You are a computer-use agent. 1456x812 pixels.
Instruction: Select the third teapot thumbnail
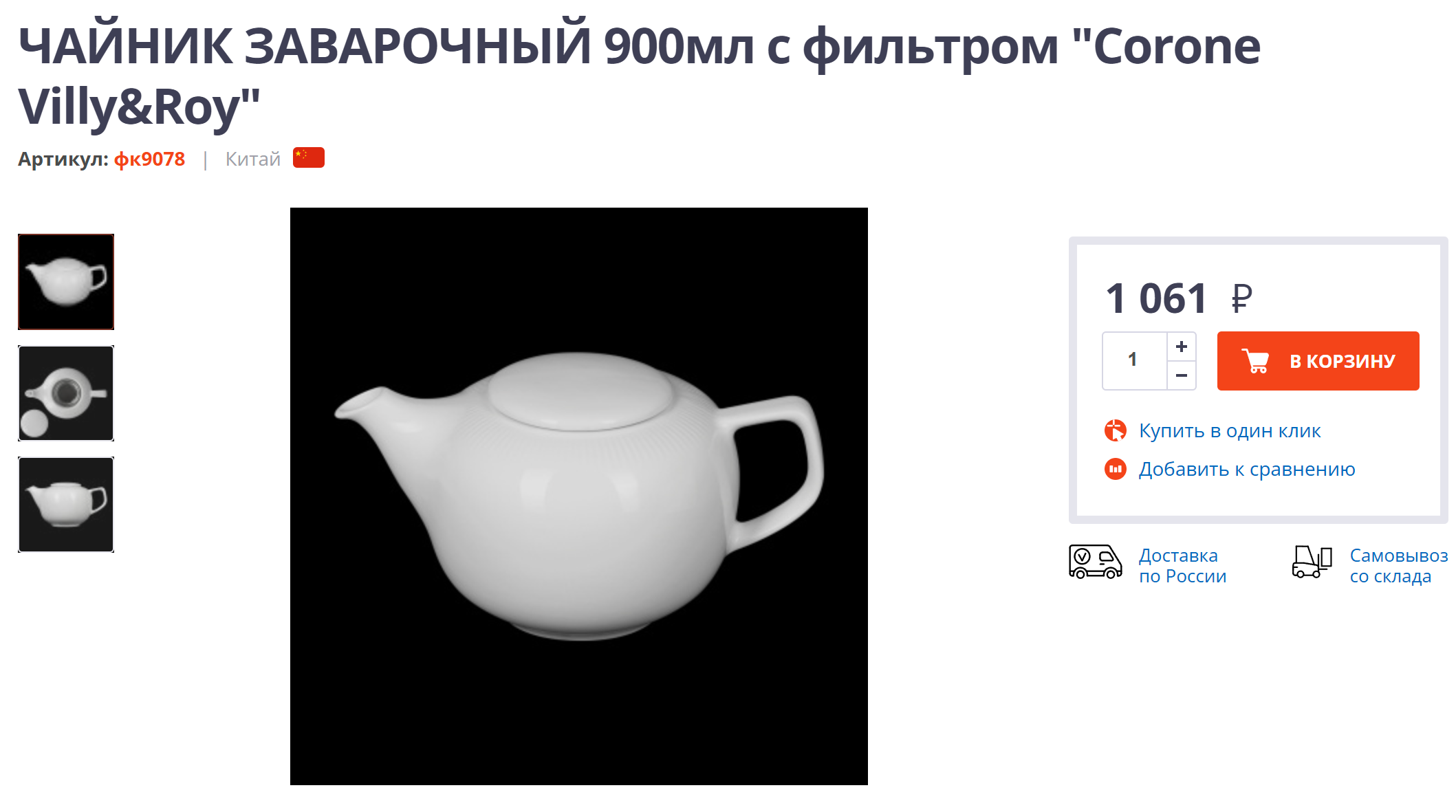pos(66,505)
